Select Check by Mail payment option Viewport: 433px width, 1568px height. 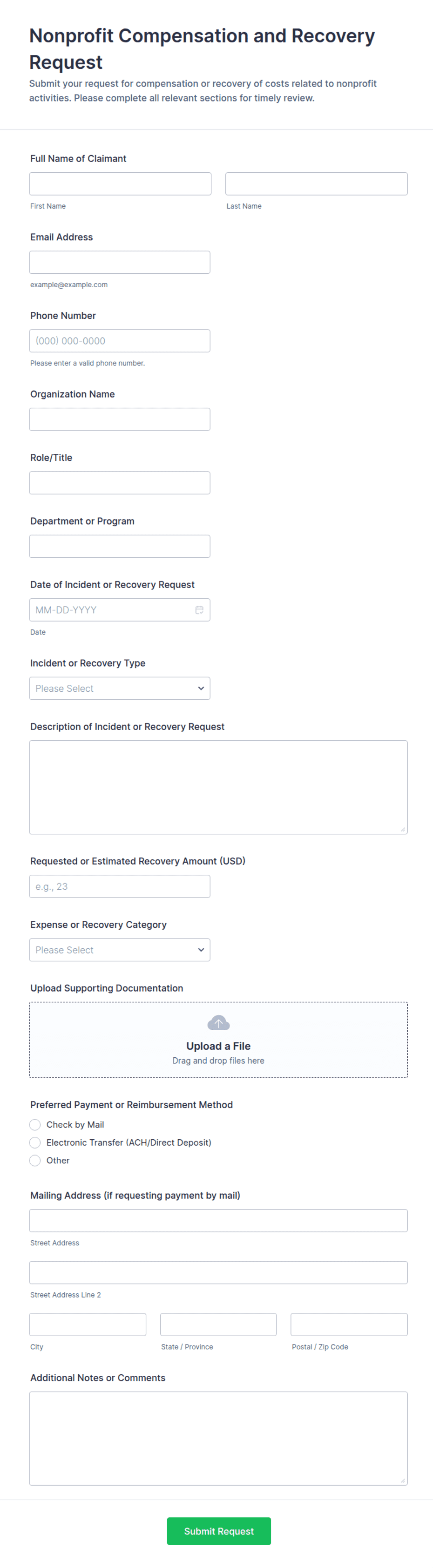point(35,1125)
